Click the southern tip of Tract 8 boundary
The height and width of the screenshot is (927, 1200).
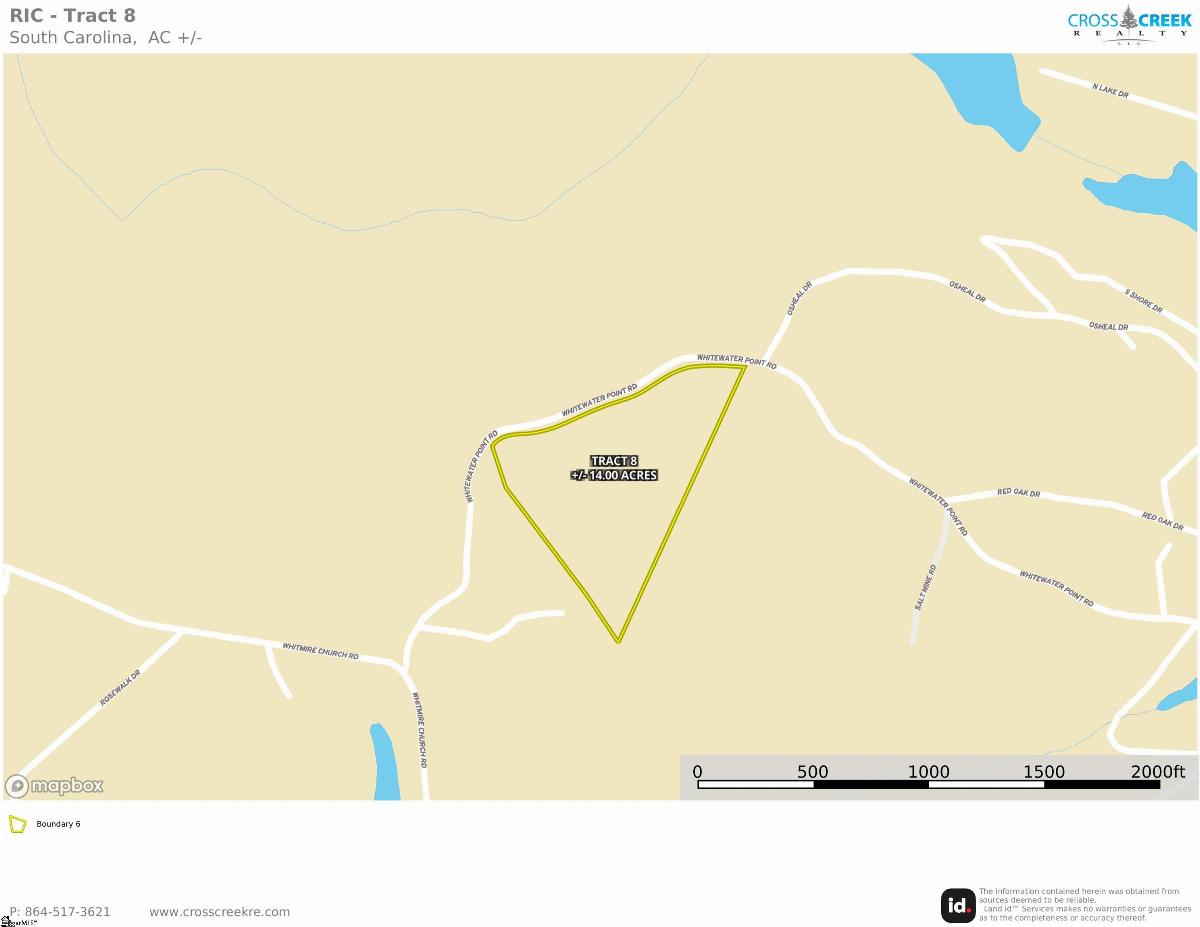pyautogui.click(x=618, y=639)
